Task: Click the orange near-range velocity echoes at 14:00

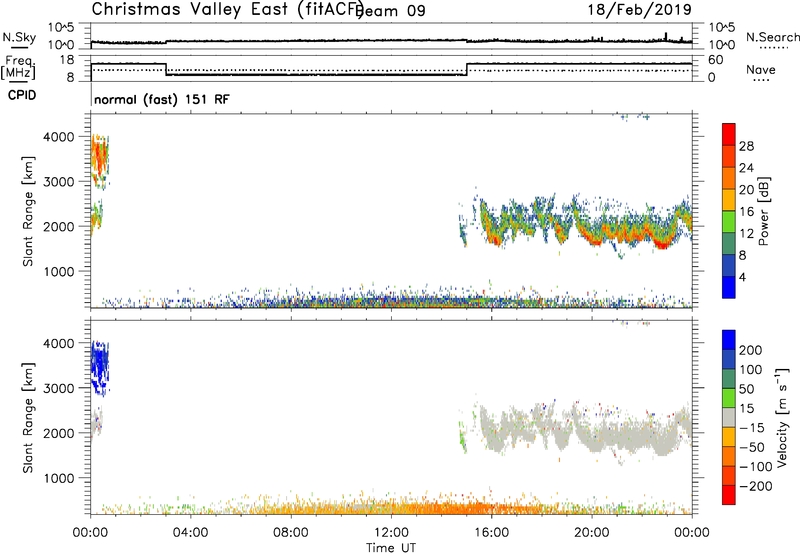Action: [441, 508]
